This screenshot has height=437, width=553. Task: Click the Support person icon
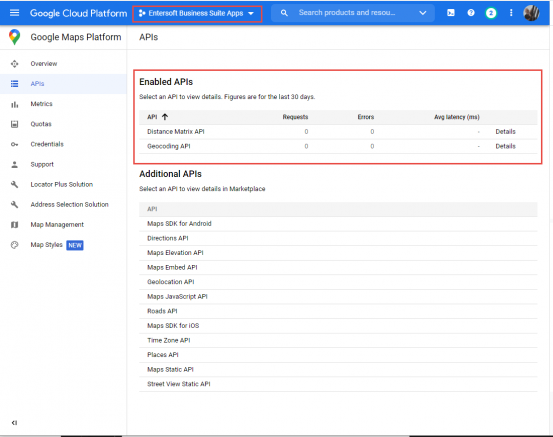14,164
